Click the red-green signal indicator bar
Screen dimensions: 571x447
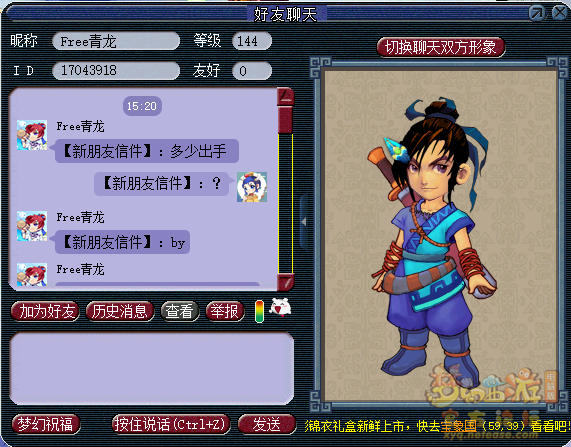coord(259,311)
